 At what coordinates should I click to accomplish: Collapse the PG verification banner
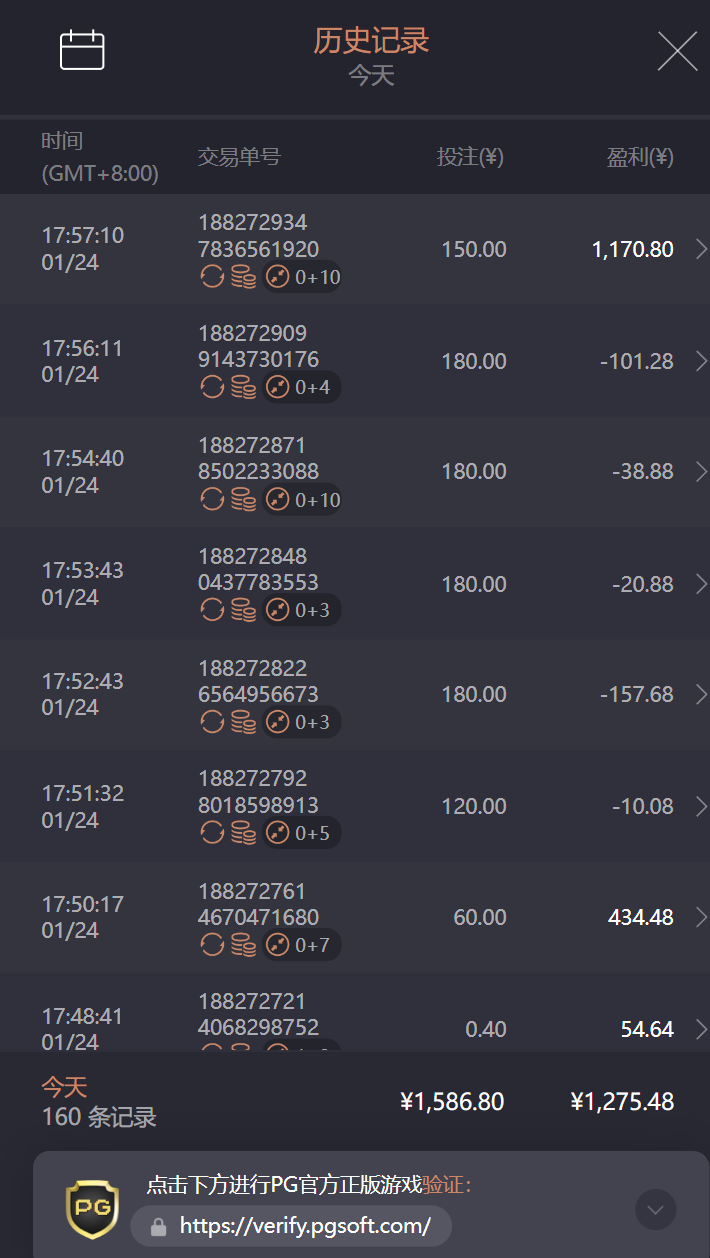[655, 1210]
